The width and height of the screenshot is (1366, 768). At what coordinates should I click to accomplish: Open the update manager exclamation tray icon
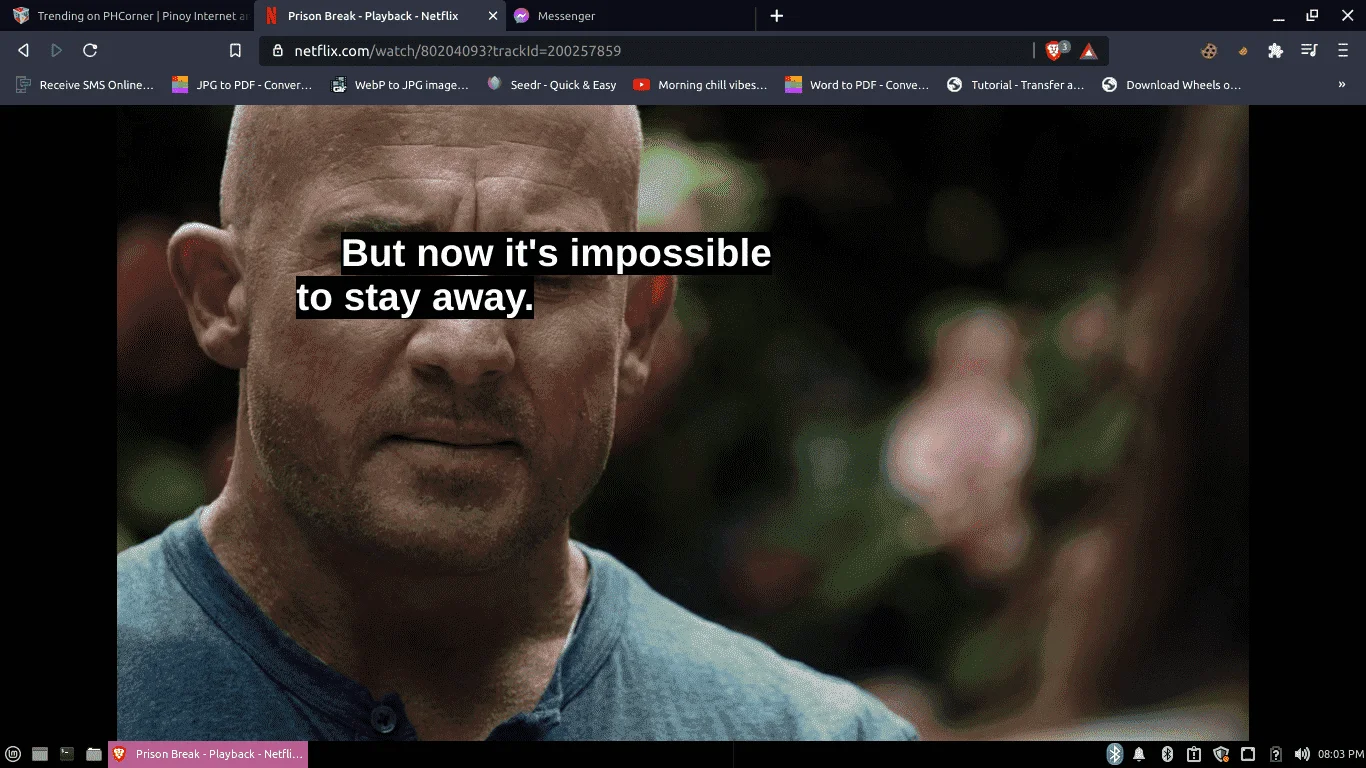coord(1193,754)
